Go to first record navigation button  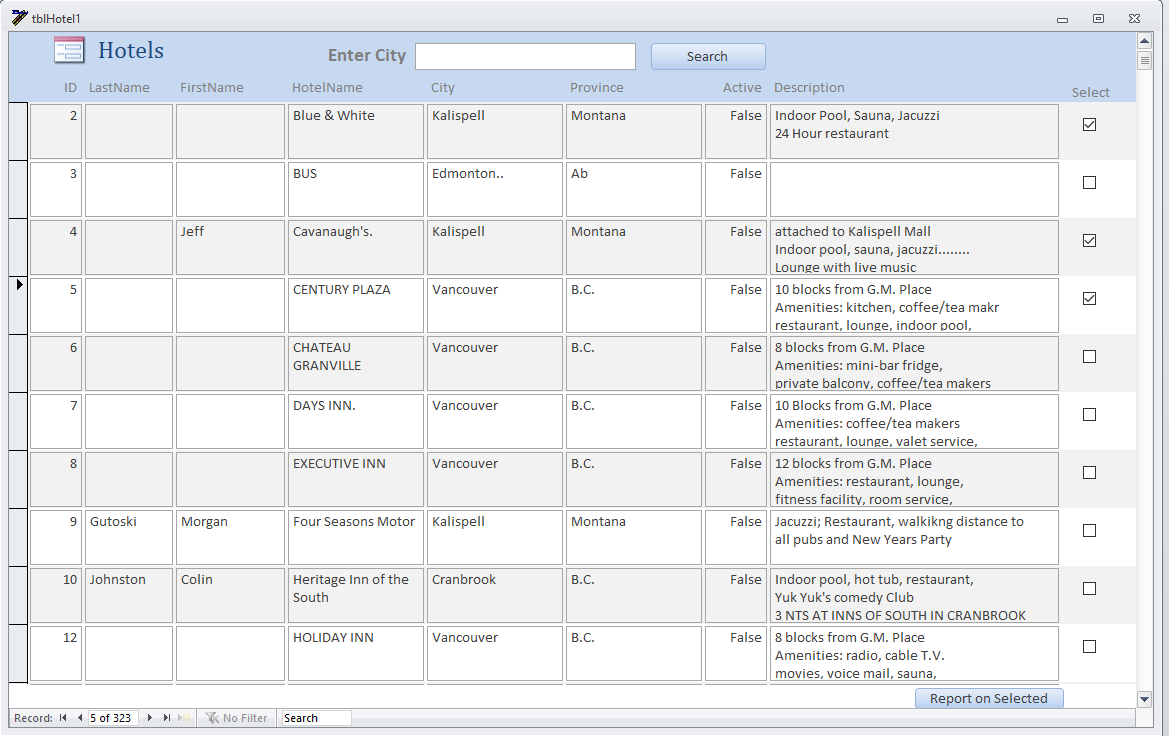pos(63,717)
